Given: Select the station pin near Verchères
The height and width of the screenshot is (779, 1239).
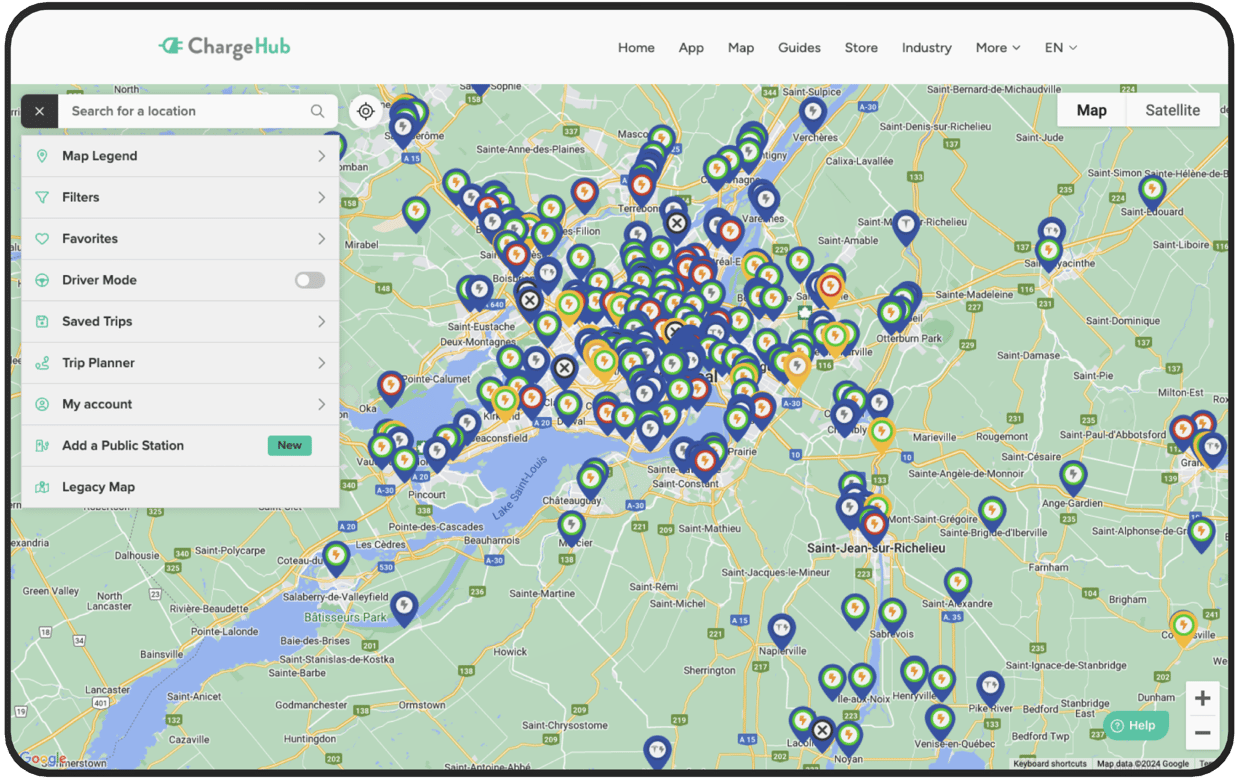Looking at the screenshot, I should click(x=813, y=113).
